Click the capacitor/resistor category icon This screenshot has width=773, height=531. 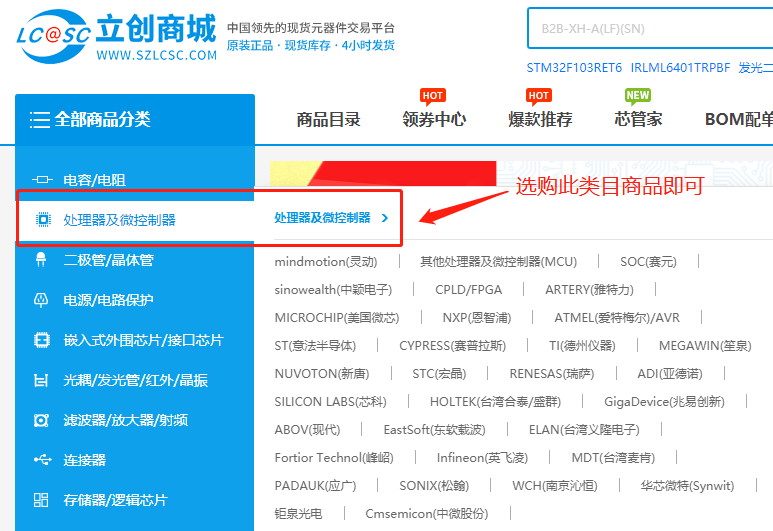pyautogui.click(x=41, y=180)
